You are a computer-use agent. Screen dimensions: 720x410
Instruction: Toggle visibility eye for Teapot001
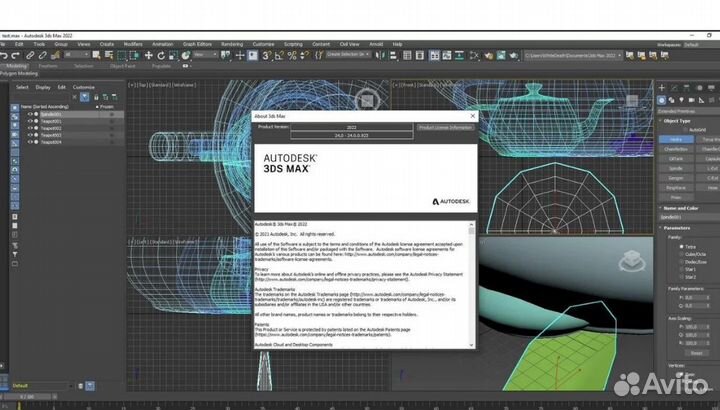point(30,121)
